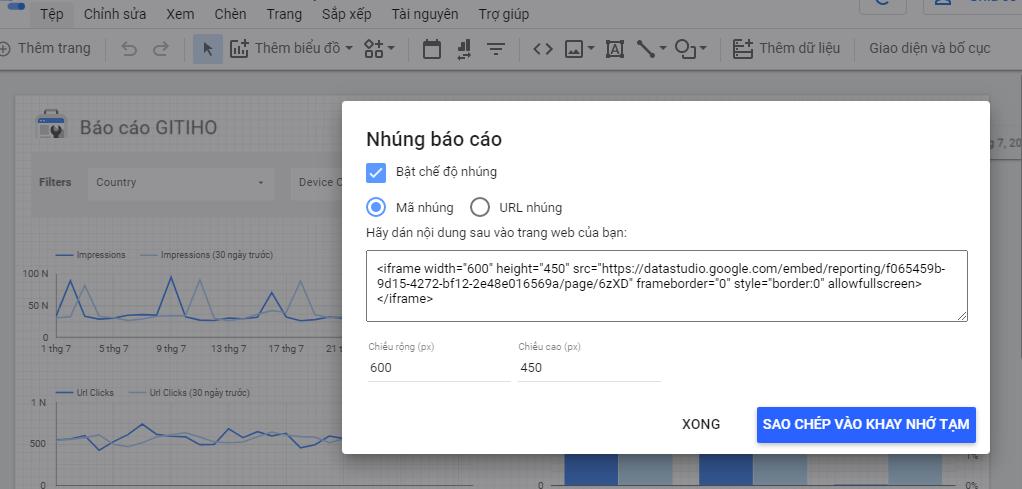Uncheck Bật chế độ nhúng checkbox
Screen dimensions: 1022x489
click(376, 173)
